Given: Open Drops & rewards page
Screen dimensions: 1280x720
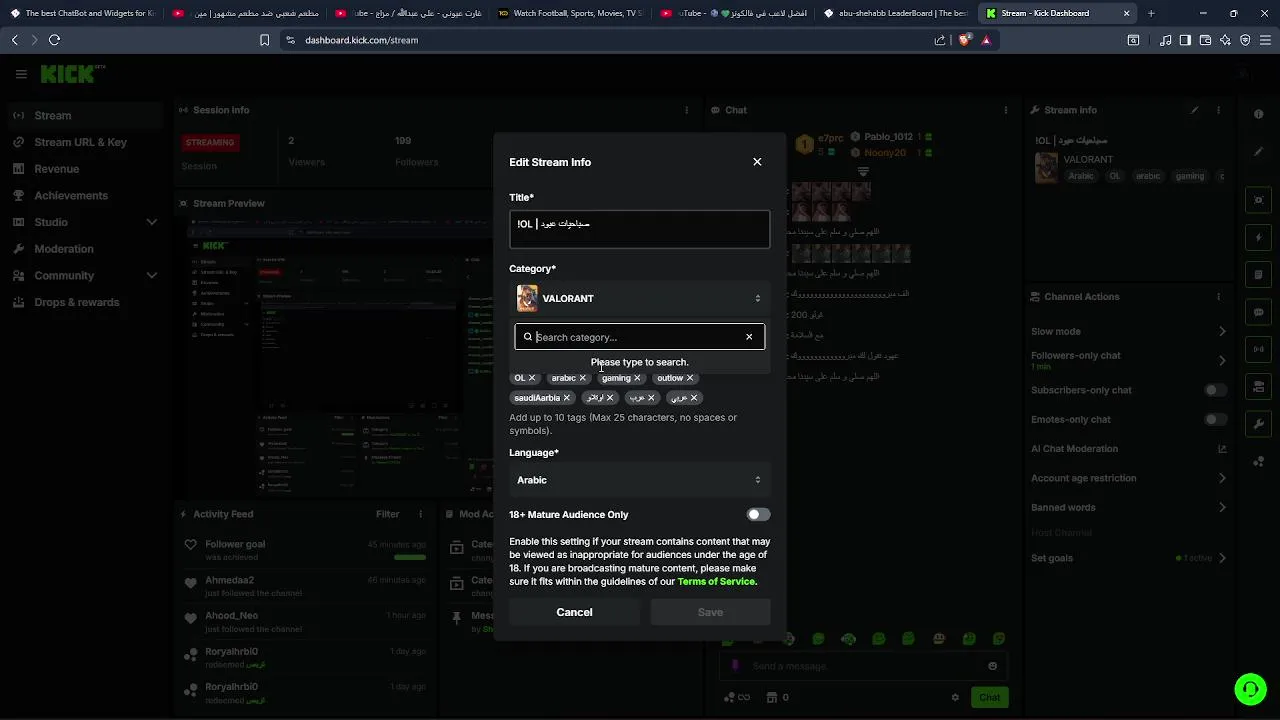Looking at the screenshot, I should [x=85, y=302].
